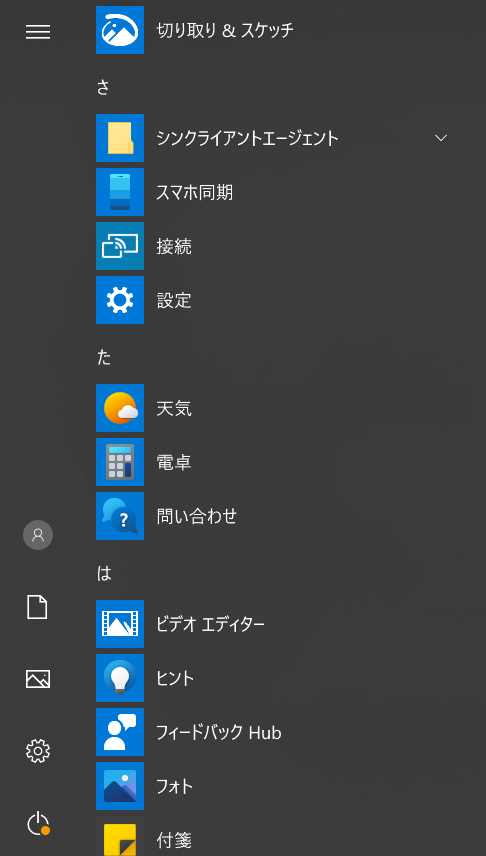This screenshot has height=856, width=486.
Task: Open 設定 gear app in list
Action: tap(120, 300)
